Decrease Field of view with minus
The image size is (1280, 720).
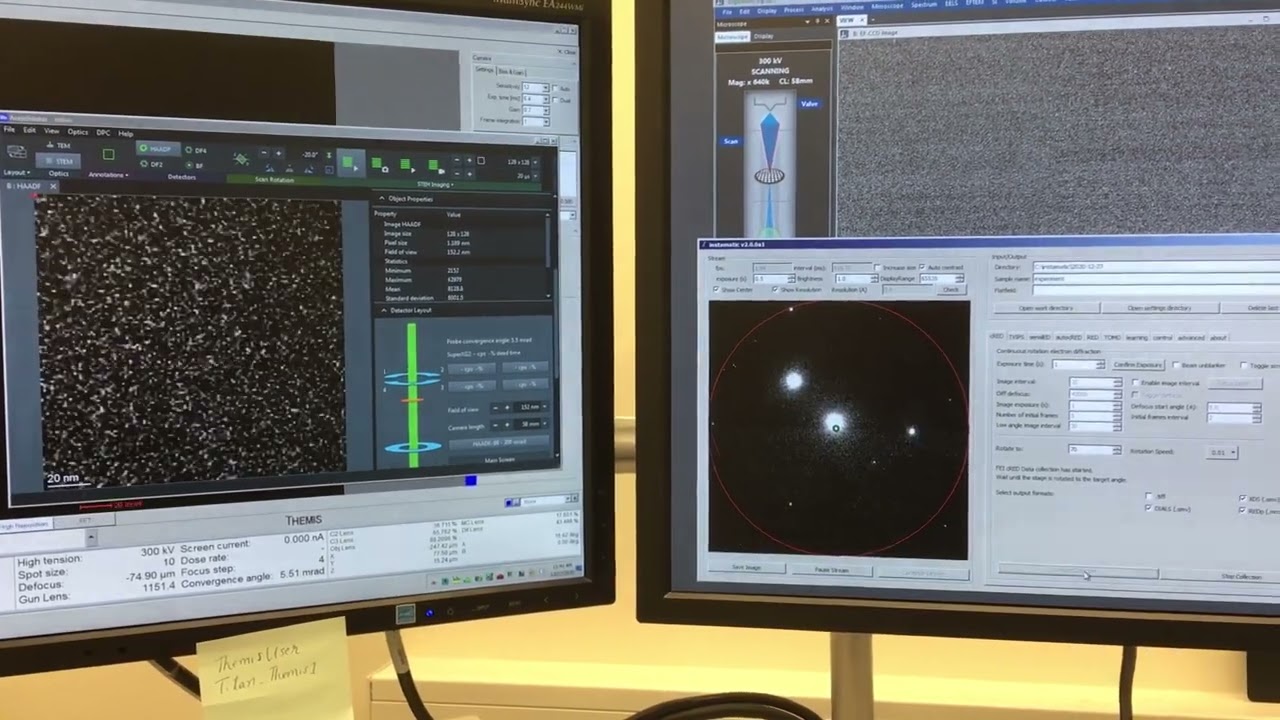(x=495, y=407)
